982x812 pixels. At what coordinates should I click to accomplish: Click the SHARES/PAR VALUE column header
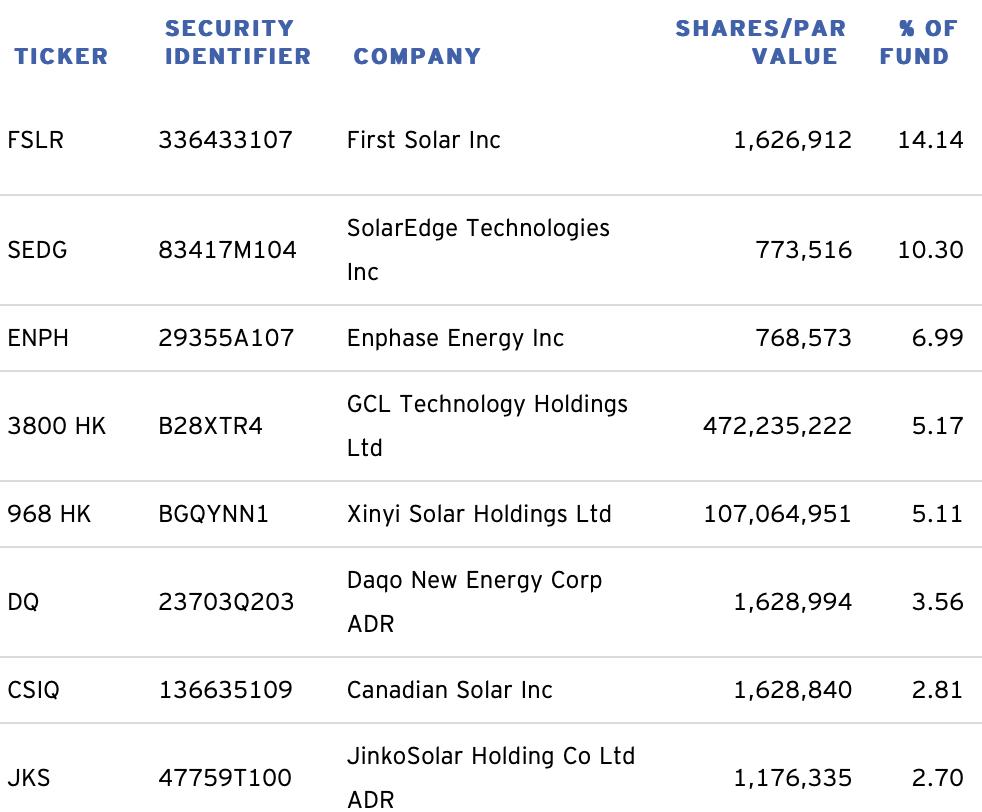(761, 42)
